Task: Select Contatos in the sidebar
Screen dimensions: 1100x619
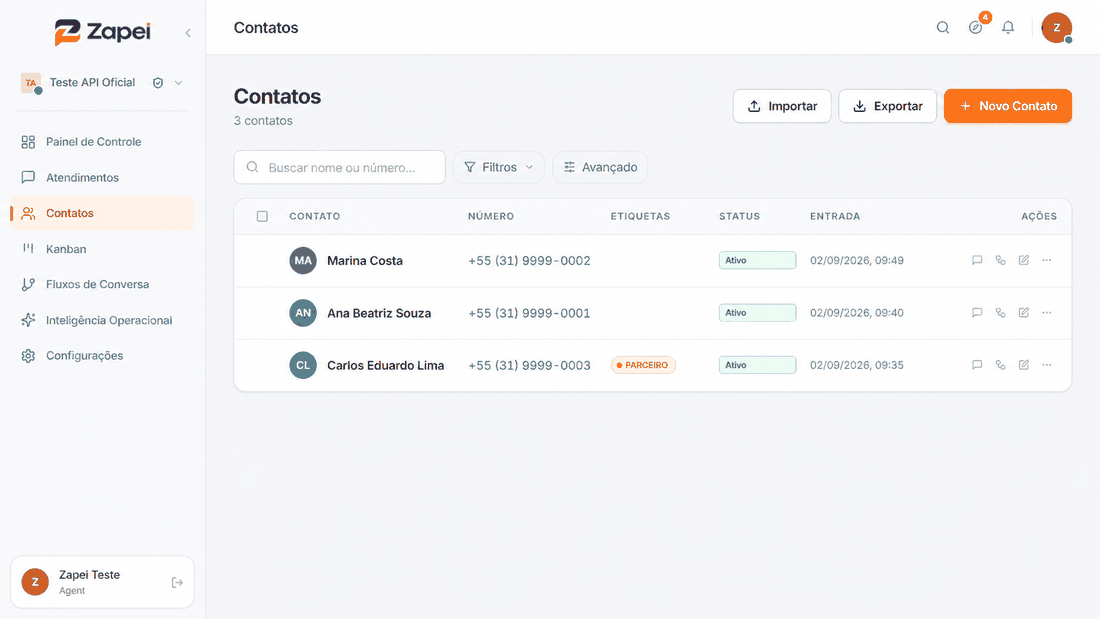Action: [102, 213]
